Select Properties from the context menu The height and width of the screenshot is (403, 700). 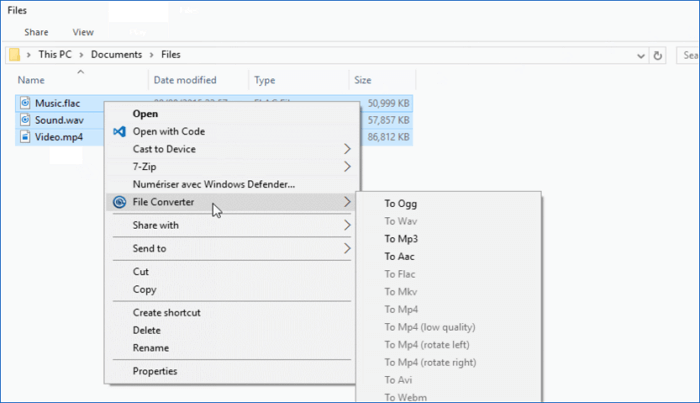click(x=155, y=371)
